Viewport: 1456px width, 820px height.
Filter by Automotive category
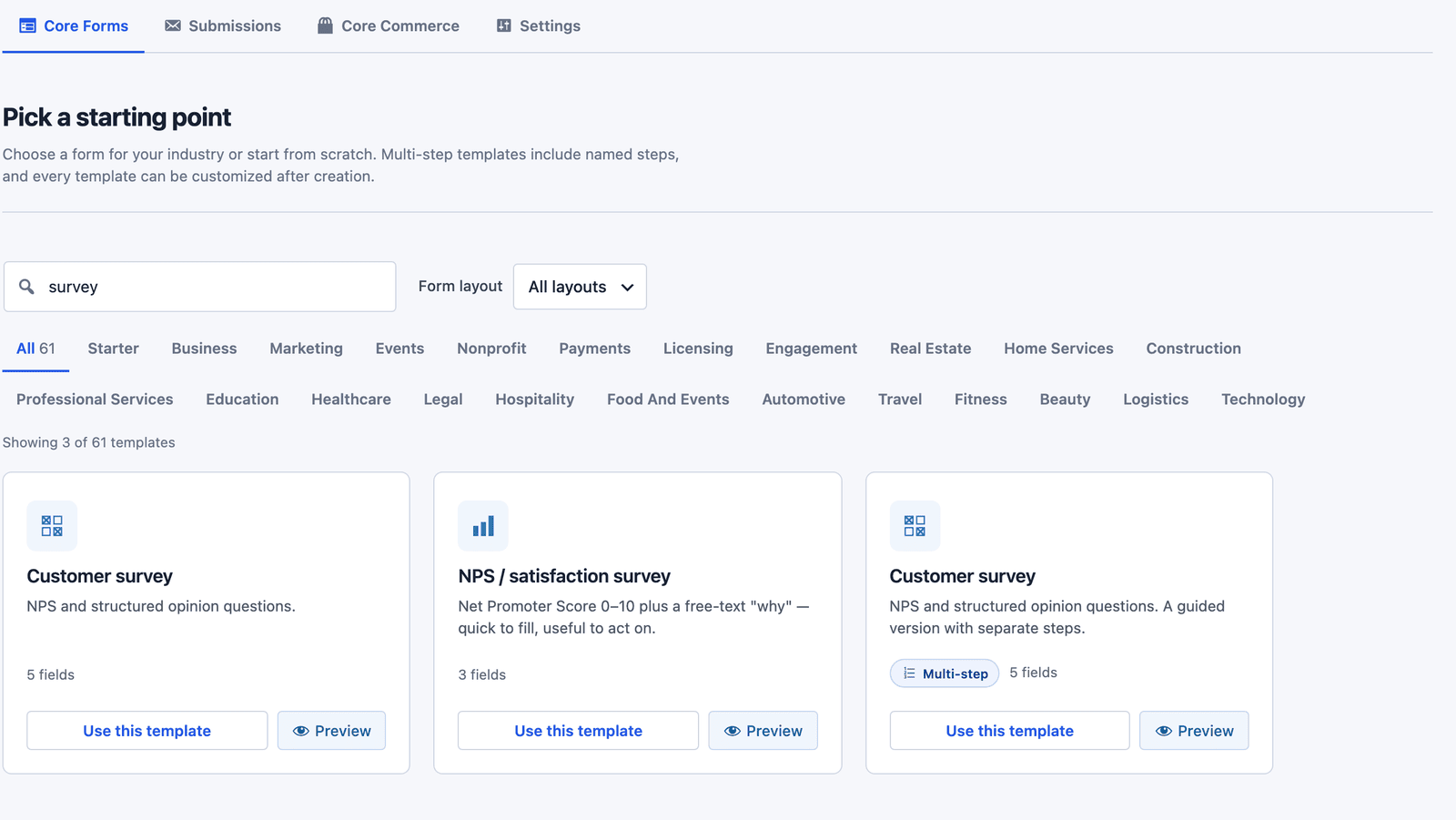click(x=804, y=400)
